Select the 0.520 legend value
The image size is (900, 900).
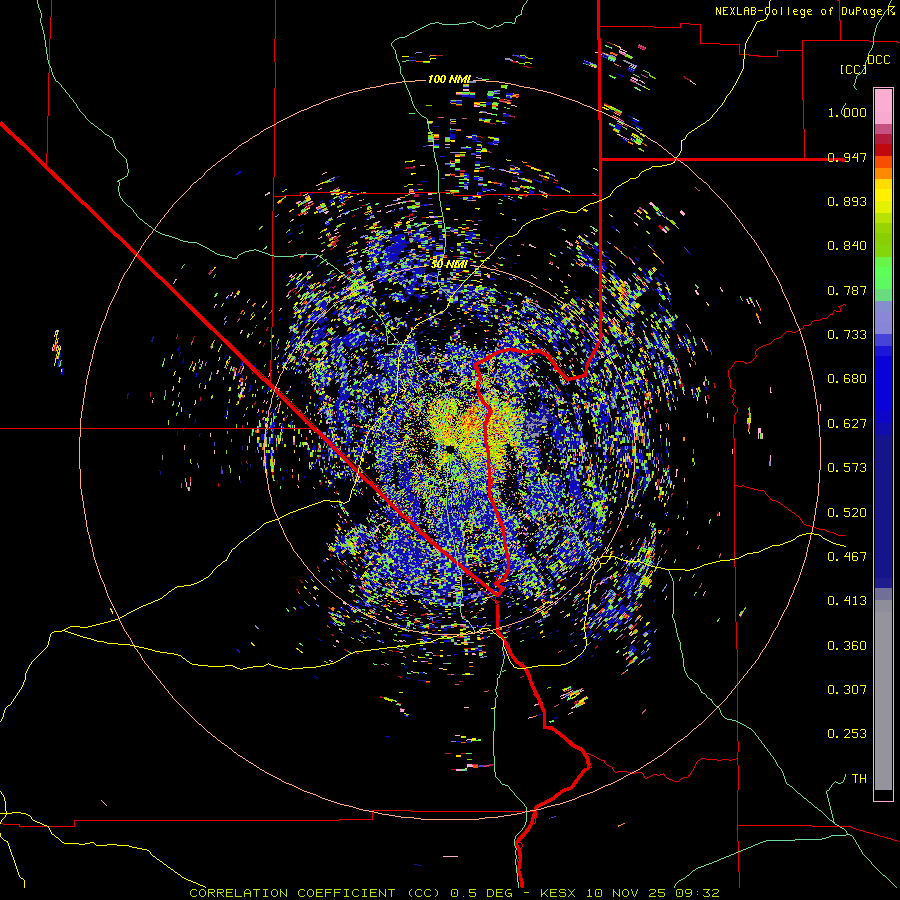pos(847,513)
